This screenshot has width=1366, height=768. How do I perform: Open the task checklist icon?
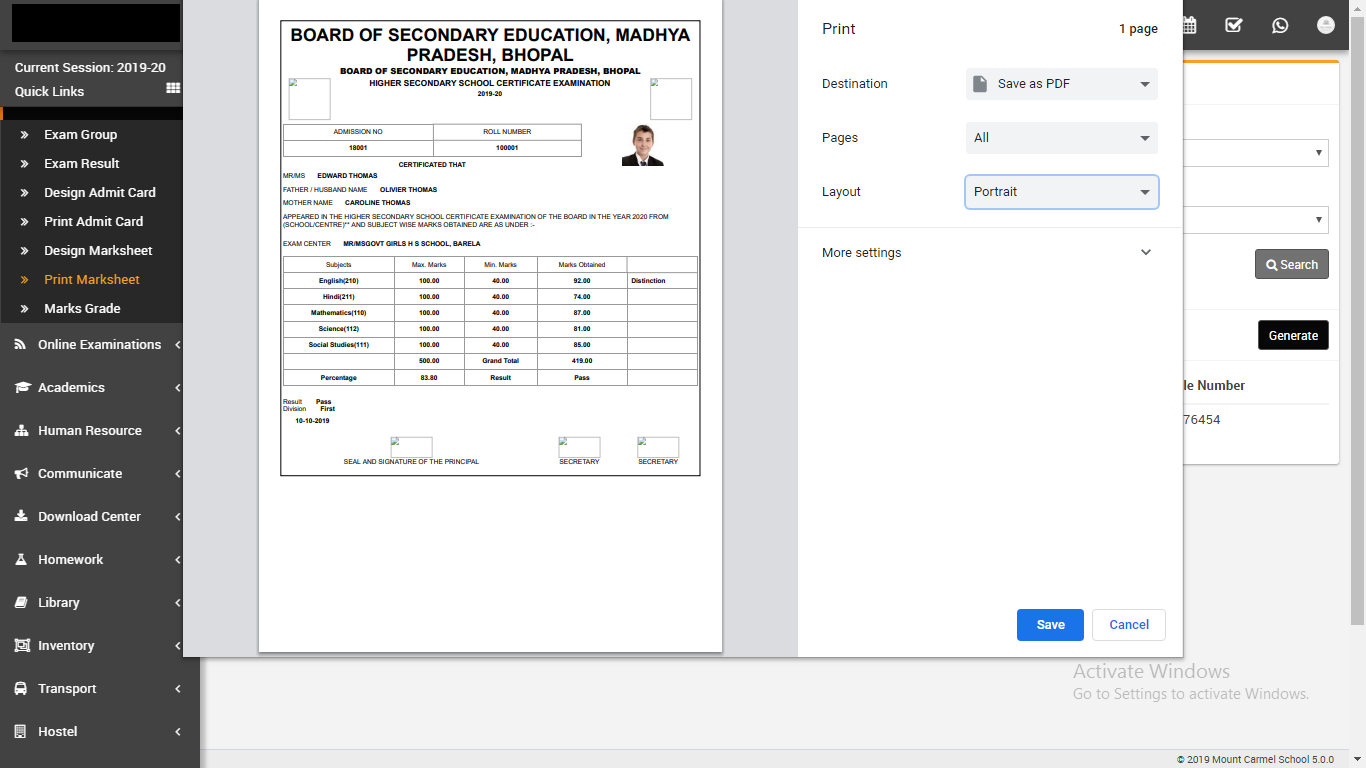tap(1234, 25)
